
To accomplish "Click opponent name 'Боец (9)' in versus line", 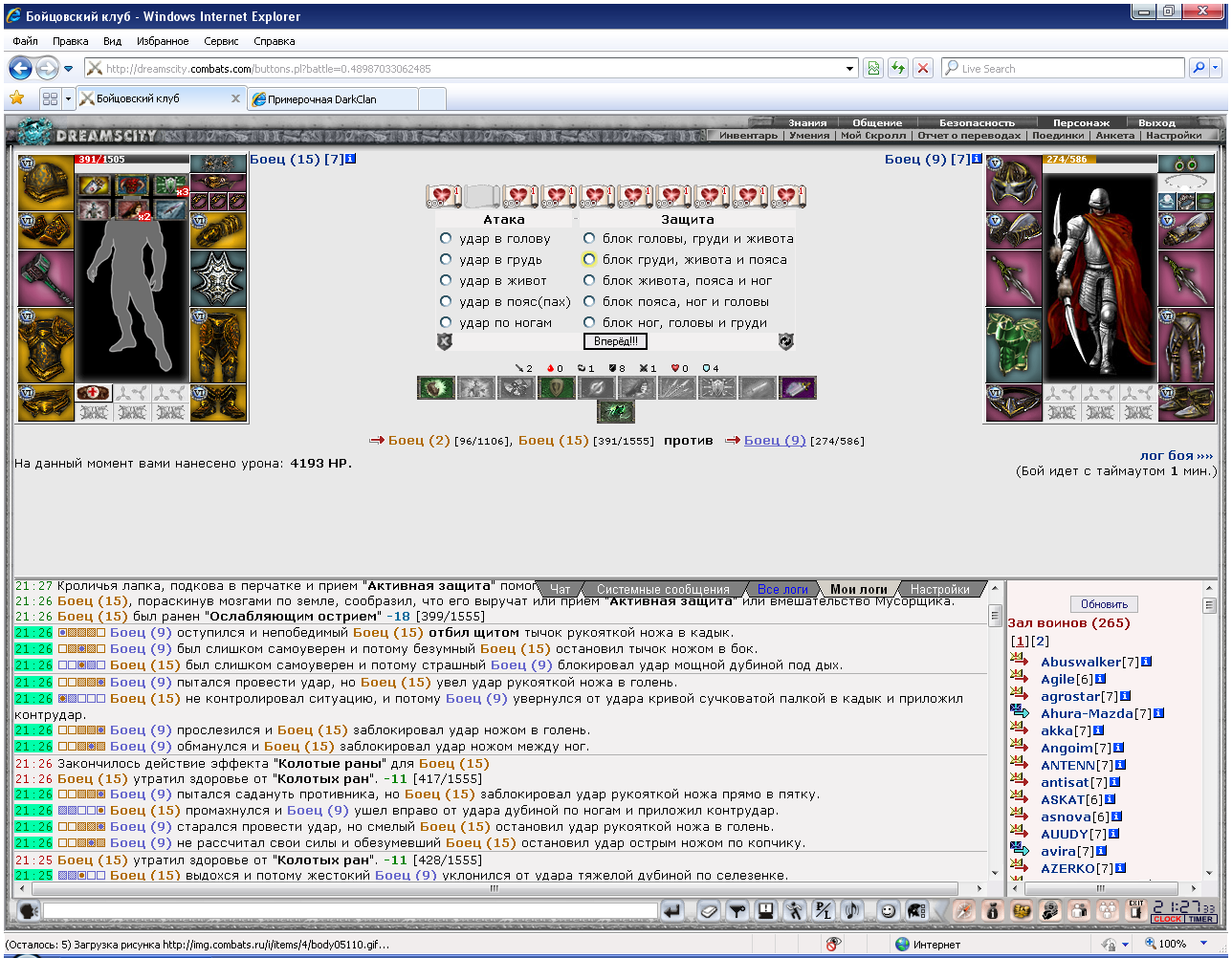I will (x=775, y=440).
